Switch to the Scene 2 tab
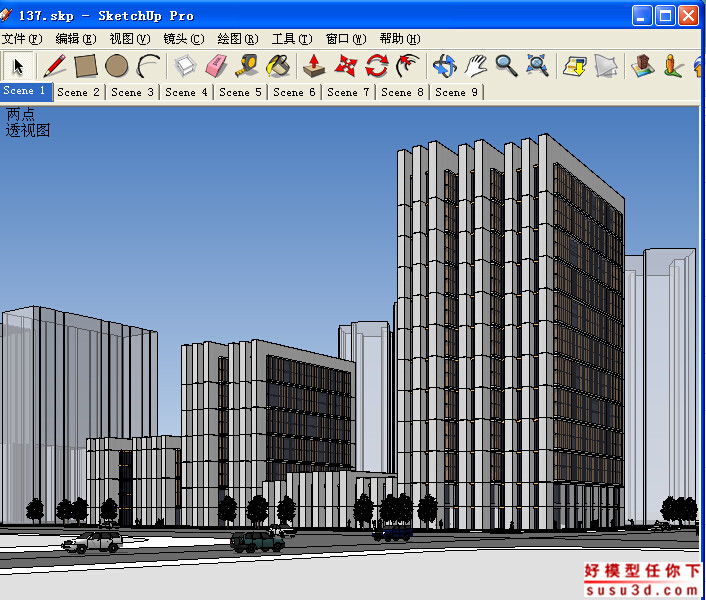The width and height of the screenshot is (706, 600). (x=79, y=92)
